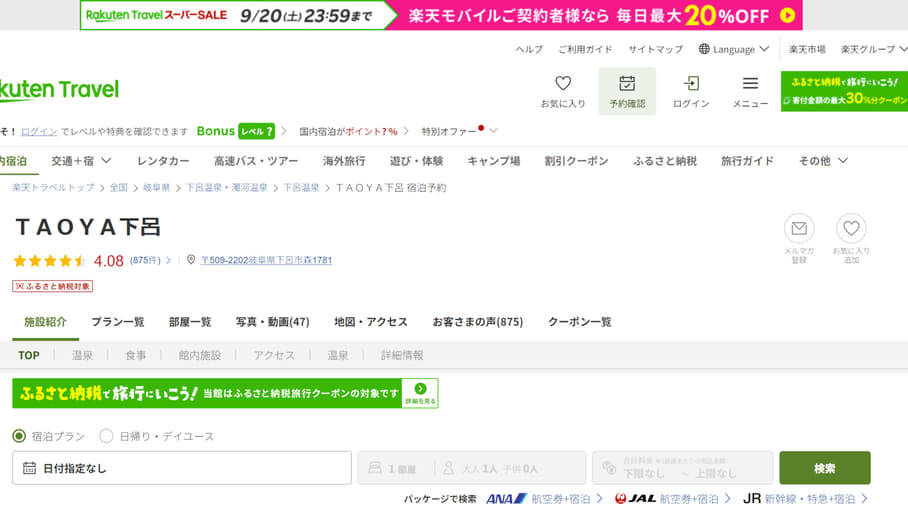The image size is (908, 512).
Task: Switch to 部屋一覧 tab
Action: pyautogui.click(x=190, y=321)
